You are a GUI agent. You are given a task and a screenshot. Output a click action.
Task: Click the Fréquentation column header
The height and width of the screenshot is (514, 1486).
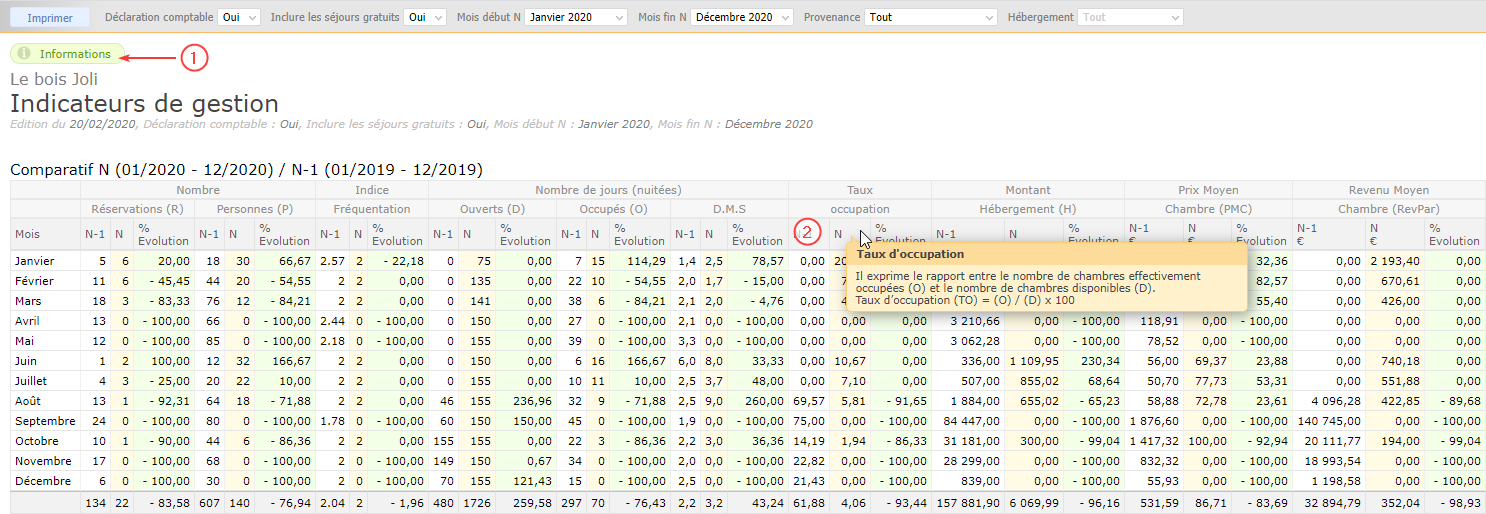coord(372,209)
